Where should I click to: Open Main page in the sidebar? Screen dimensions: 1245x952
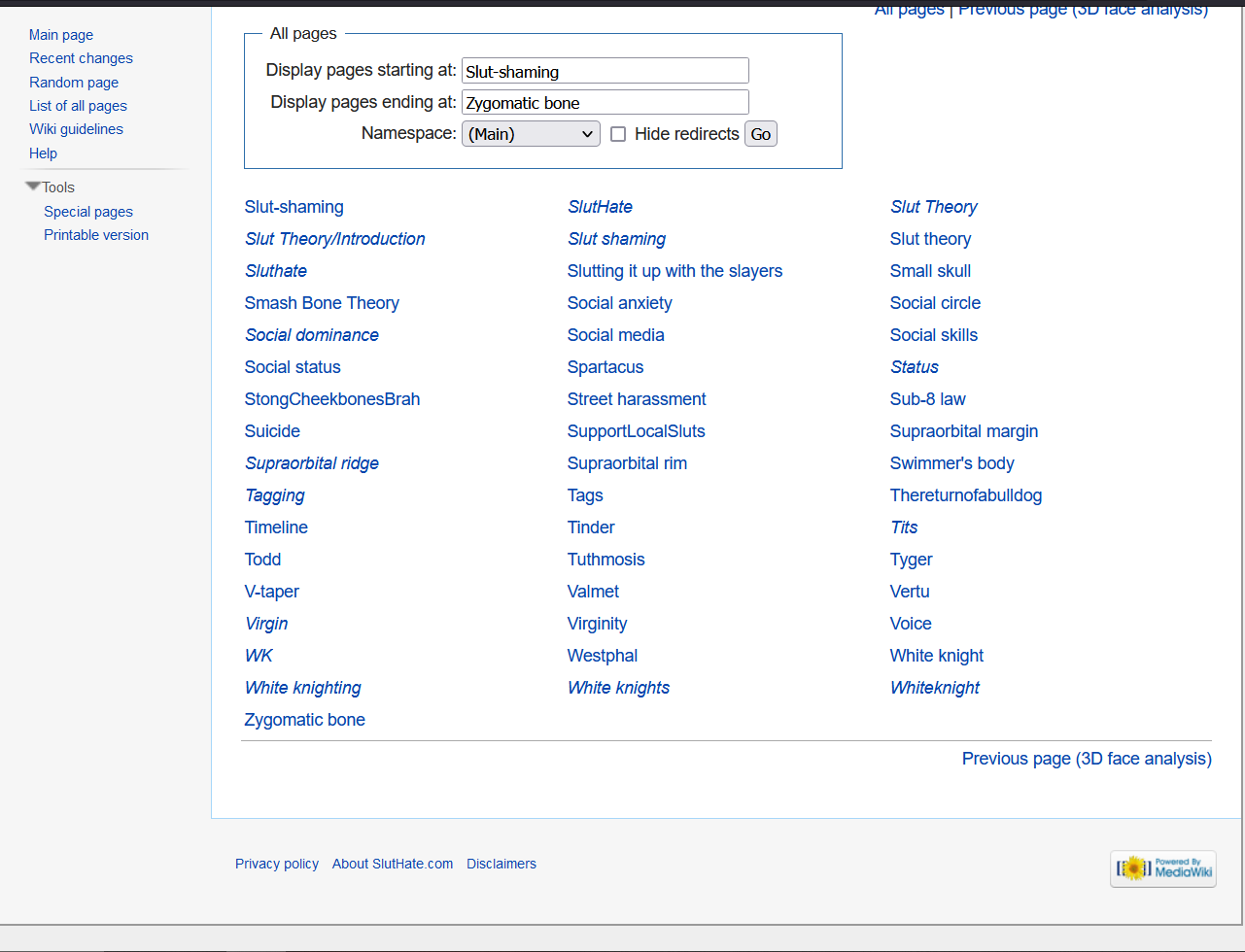pyautogui.click(x=61, y=35)
